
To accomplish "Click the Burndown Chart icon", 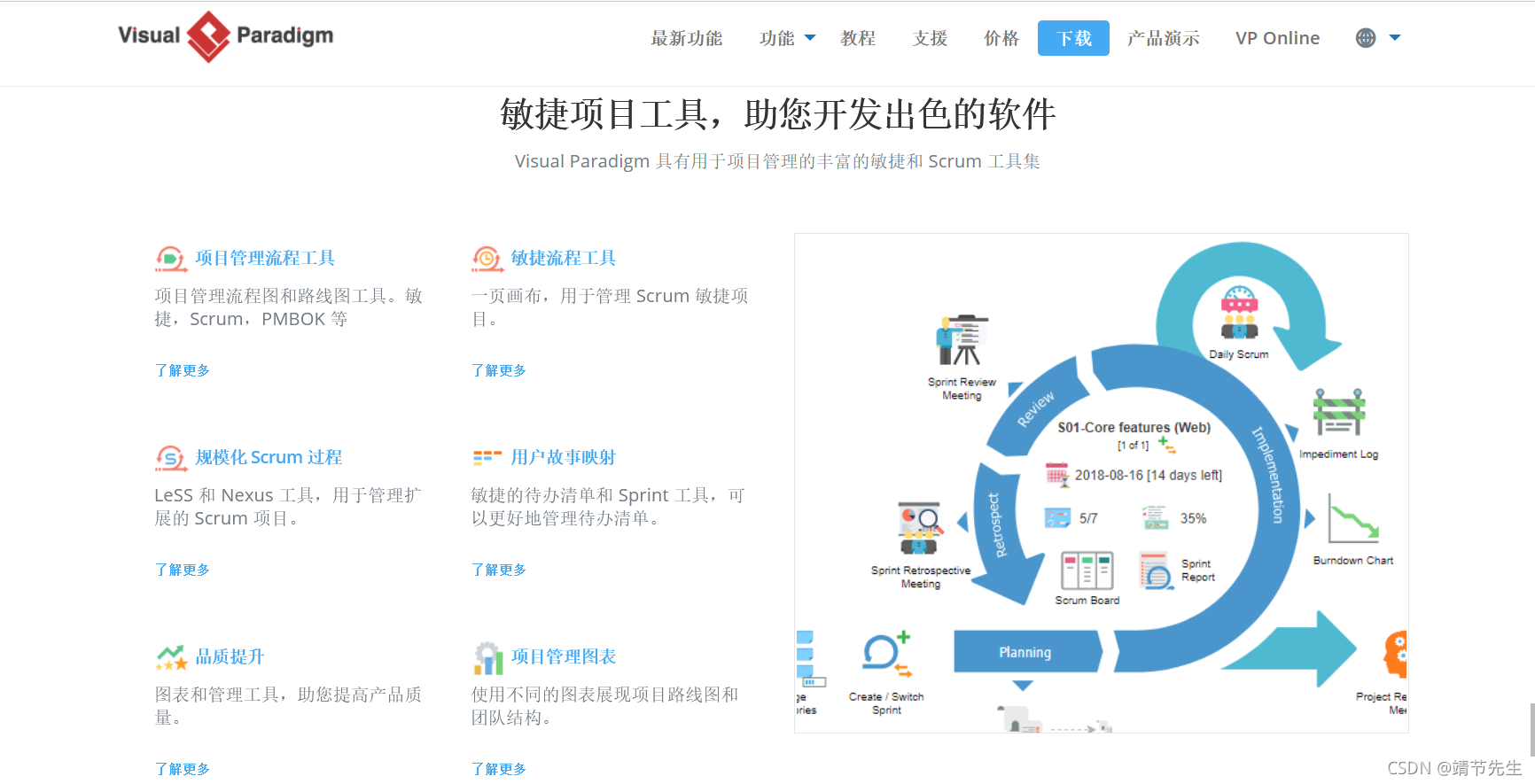I will coord(1353,518).
